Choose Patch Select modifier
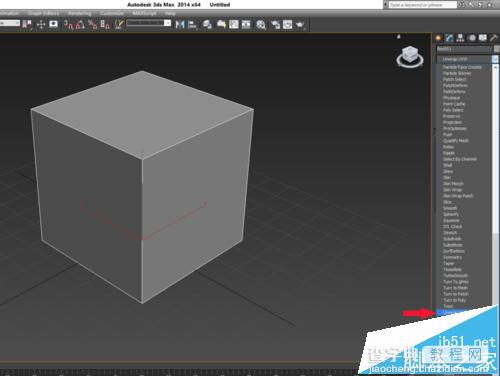Image resolution: width=500 pixels, height=376 pixels. (x=455, y=79)
